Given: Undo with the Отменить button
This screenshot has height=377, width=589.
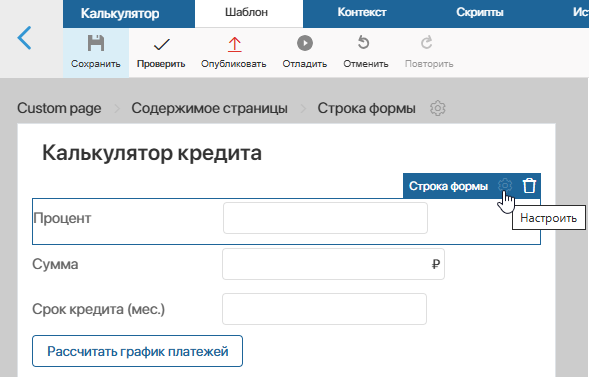Looking at the screenshot, I should pyautogui.click(x=365, y=53).
